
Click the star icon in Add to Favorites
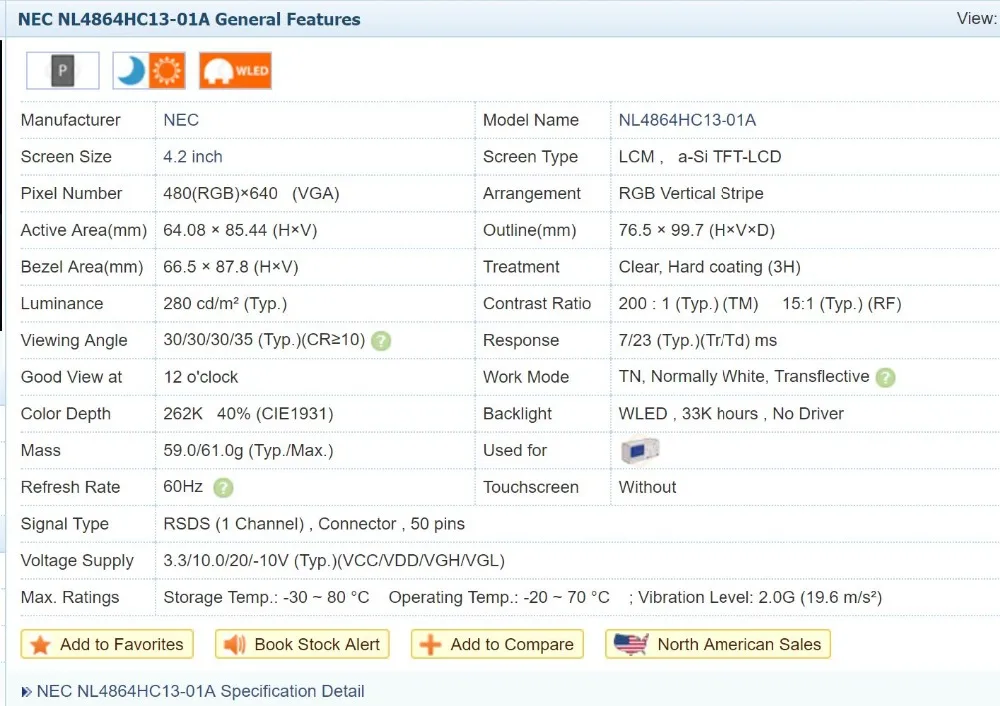(x=40, y=645)
